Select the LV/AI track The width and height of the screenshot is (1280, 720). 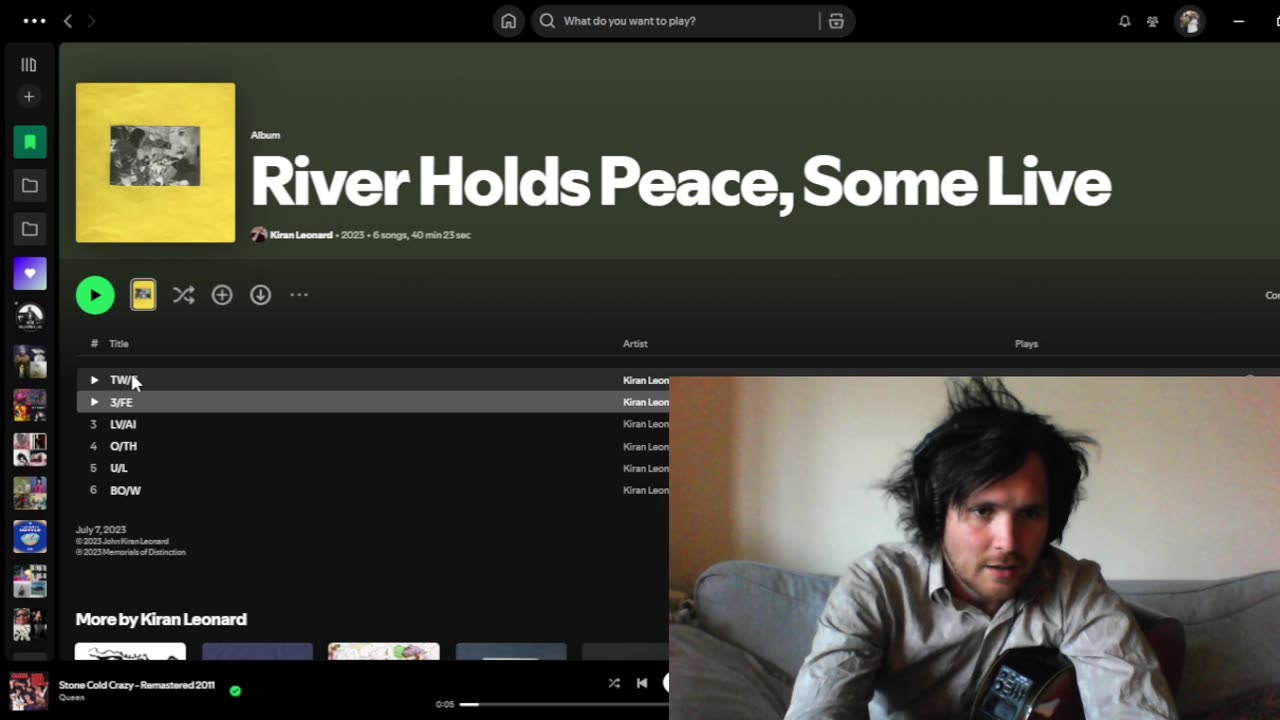click(x=123, y=424)
